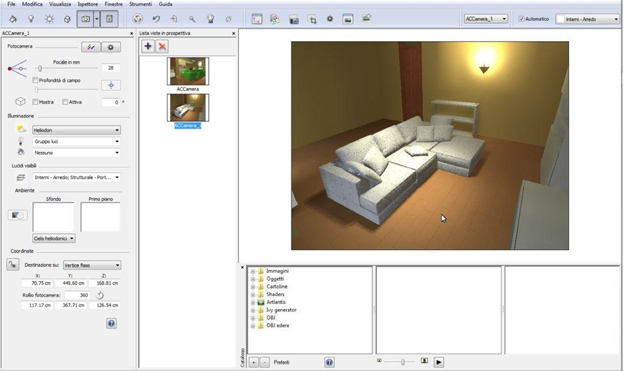624x371 pixels.
Task: Open the Strumenti menu
Action: (140, 4)
